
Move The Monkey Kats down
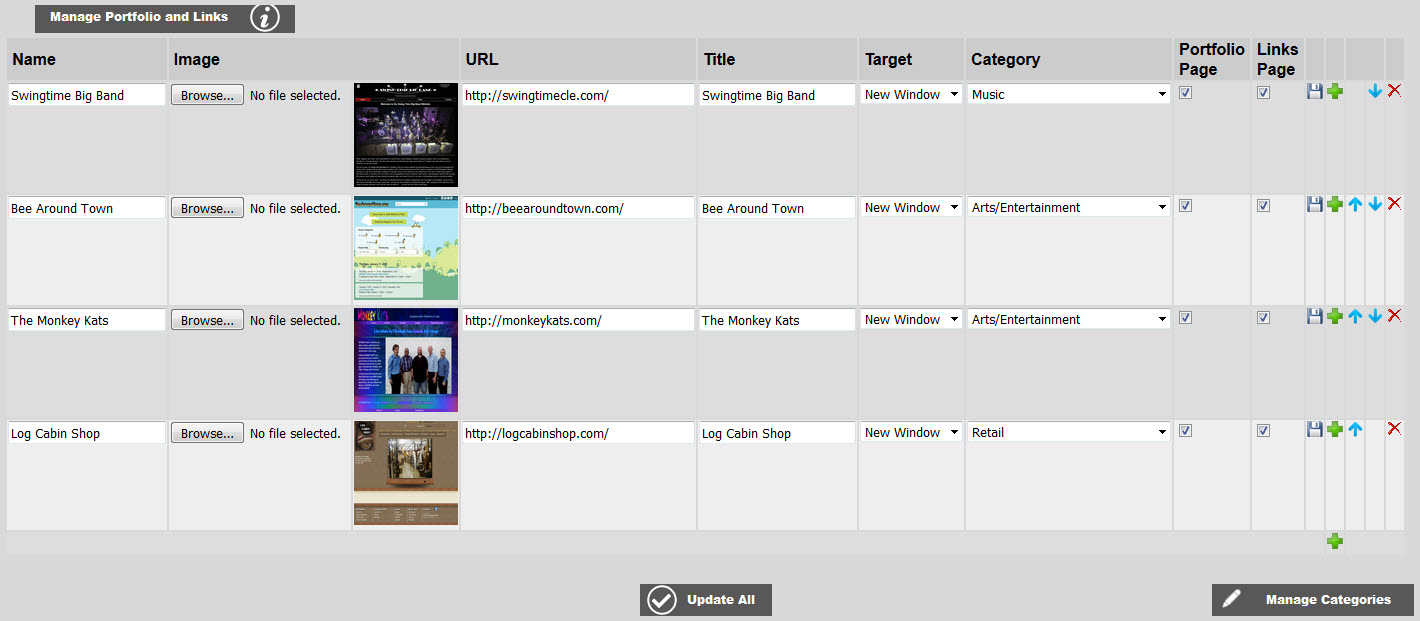pyautogui.click(x=1375, y=316)
